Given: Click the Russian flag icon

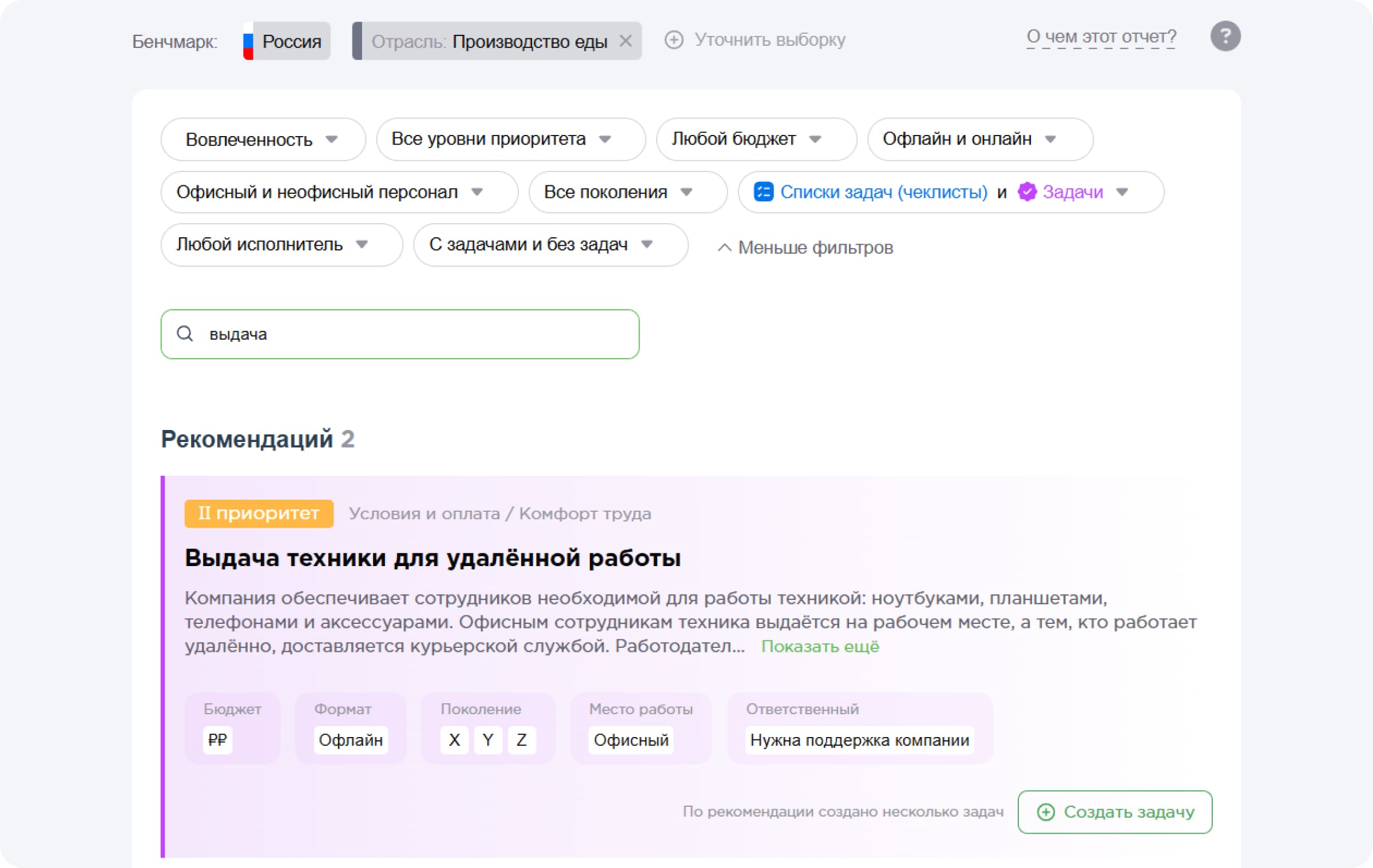Looking at the screenshot, I should click(x=248, y=41).
